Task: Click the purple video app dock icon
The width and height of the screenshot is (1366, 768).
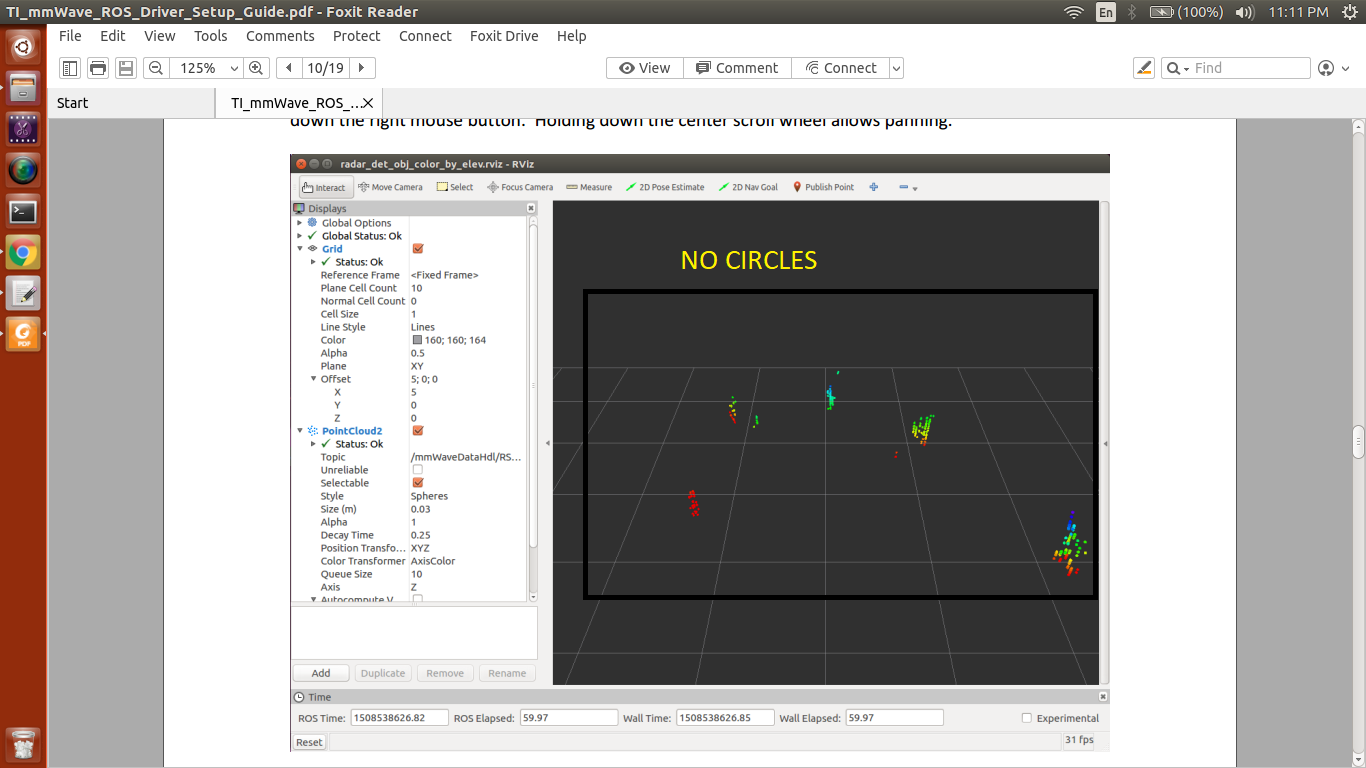Action: tap(23, 128)
